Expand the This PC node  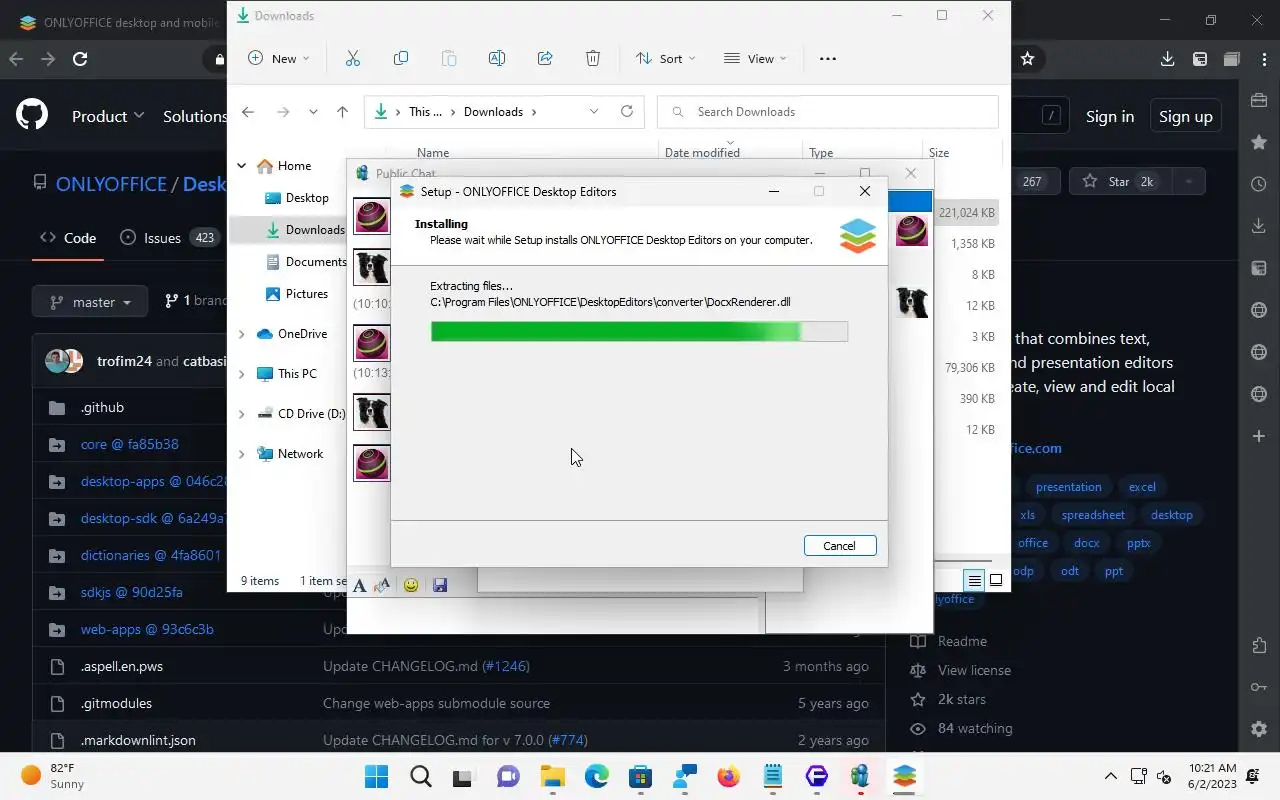pos(242,374)
